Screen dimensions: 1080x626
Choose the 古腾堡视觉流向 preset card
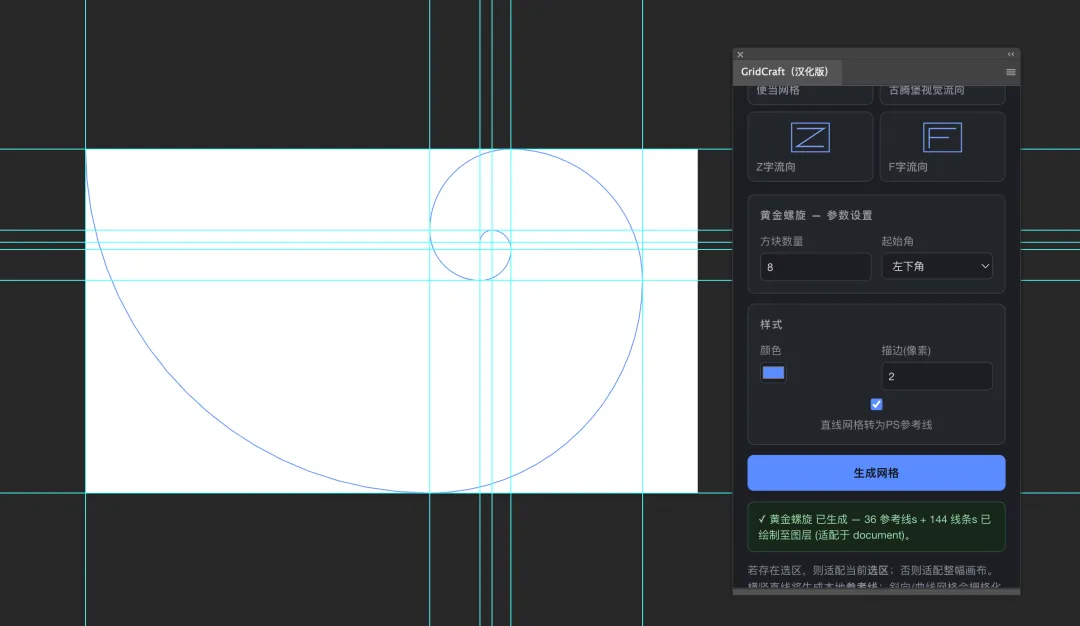[x=942, y=95]
